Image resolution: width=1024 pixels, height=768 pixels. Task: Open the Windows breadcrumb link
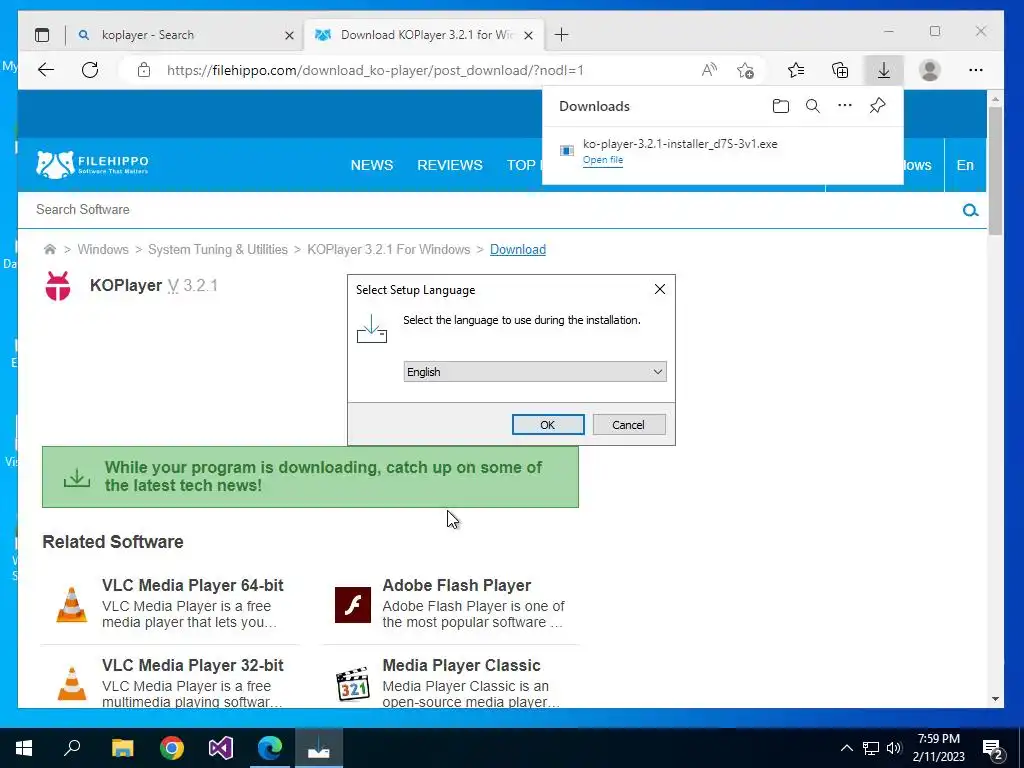(103, 249)
